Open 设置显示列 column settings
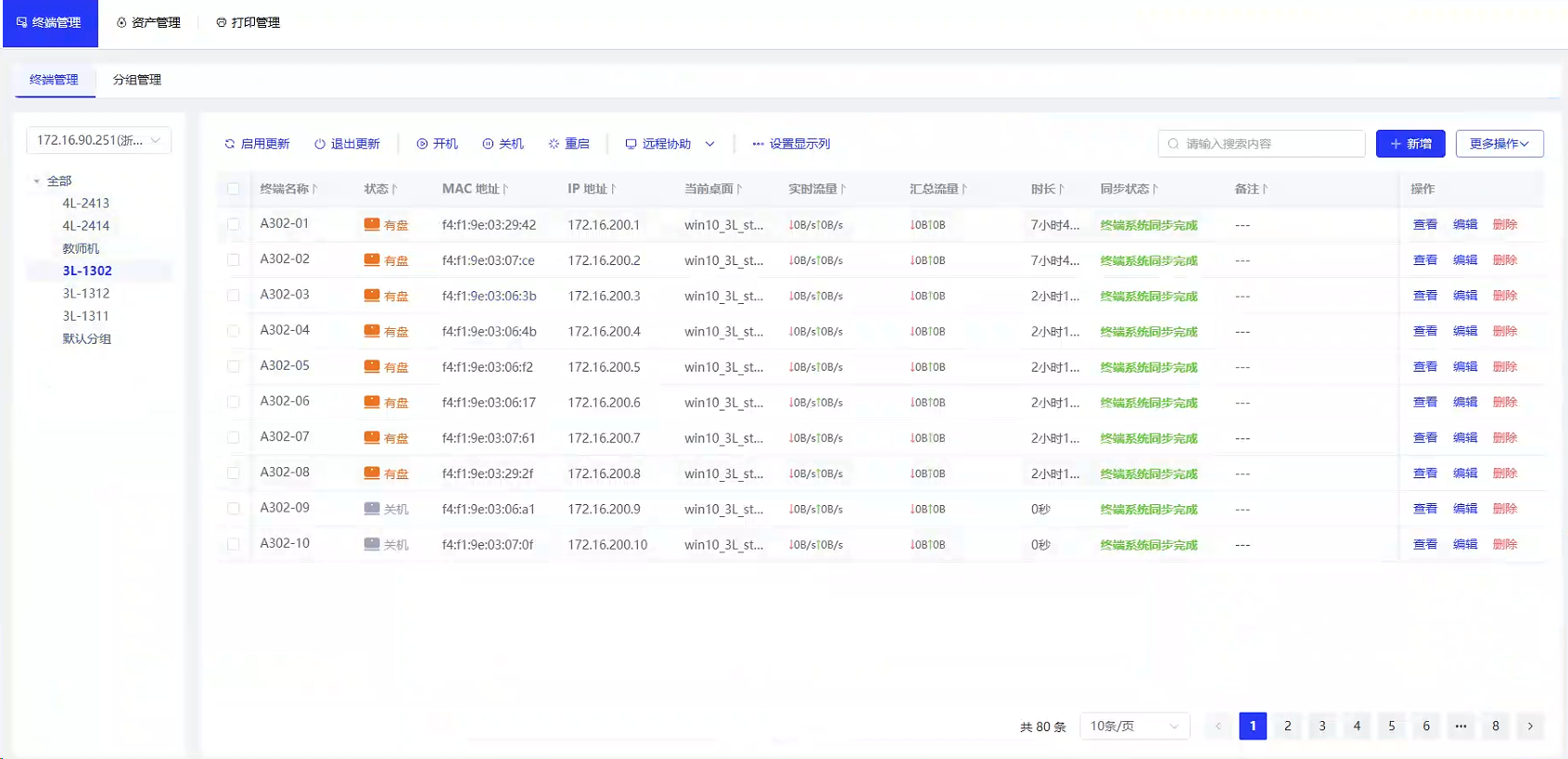The image size is (1568, 759). [x=790, y=144]
